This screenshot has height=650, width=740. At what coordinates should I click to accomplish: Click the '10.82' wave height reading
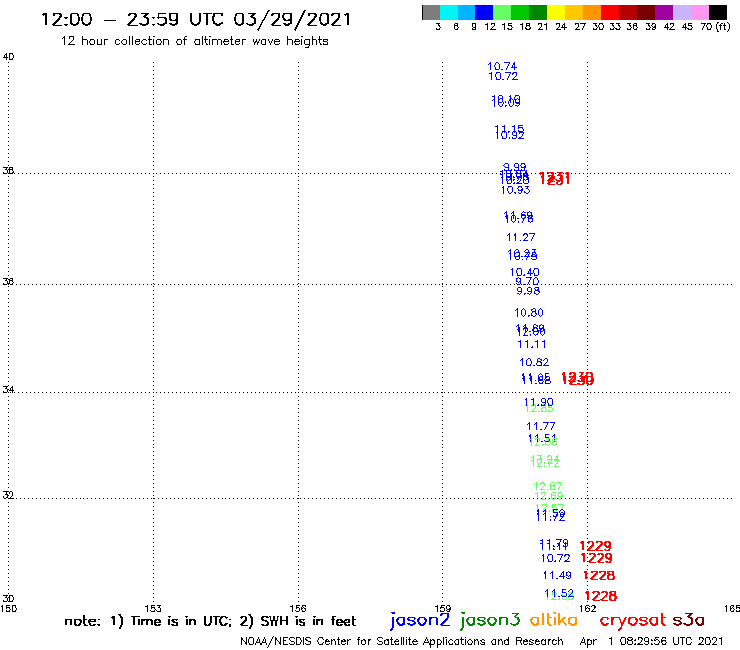(534, 362)
